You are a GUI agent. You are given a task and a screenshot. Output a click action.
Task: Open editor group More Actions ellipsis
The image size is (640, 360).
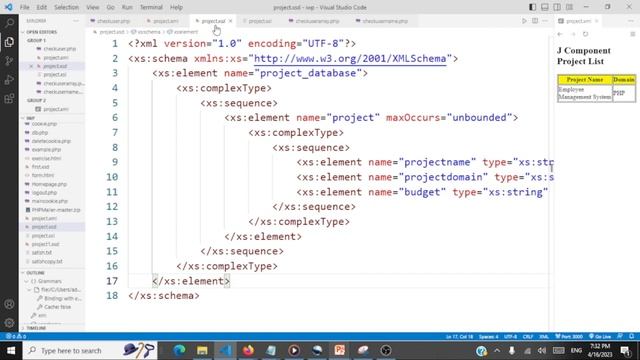(x=545, y=21)
